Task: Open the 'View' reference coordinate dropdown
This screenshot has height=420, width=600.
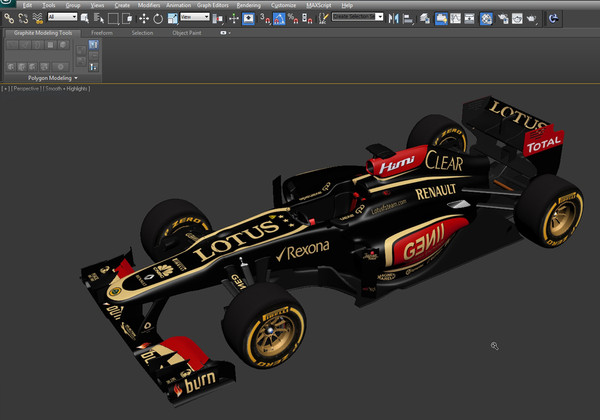Action: [195, 17]
